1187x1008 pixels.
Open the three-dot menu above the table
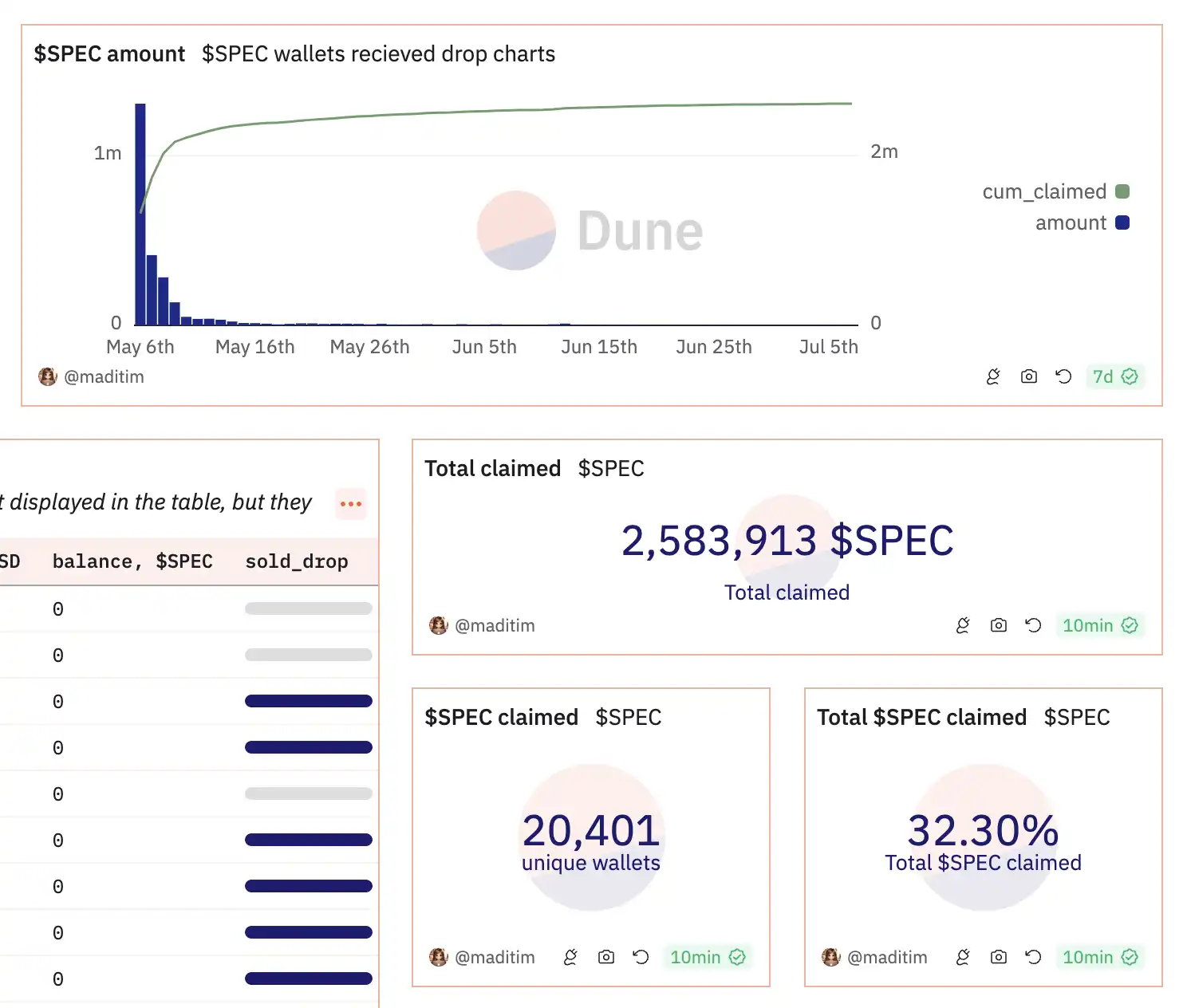(x=351, y=504)
